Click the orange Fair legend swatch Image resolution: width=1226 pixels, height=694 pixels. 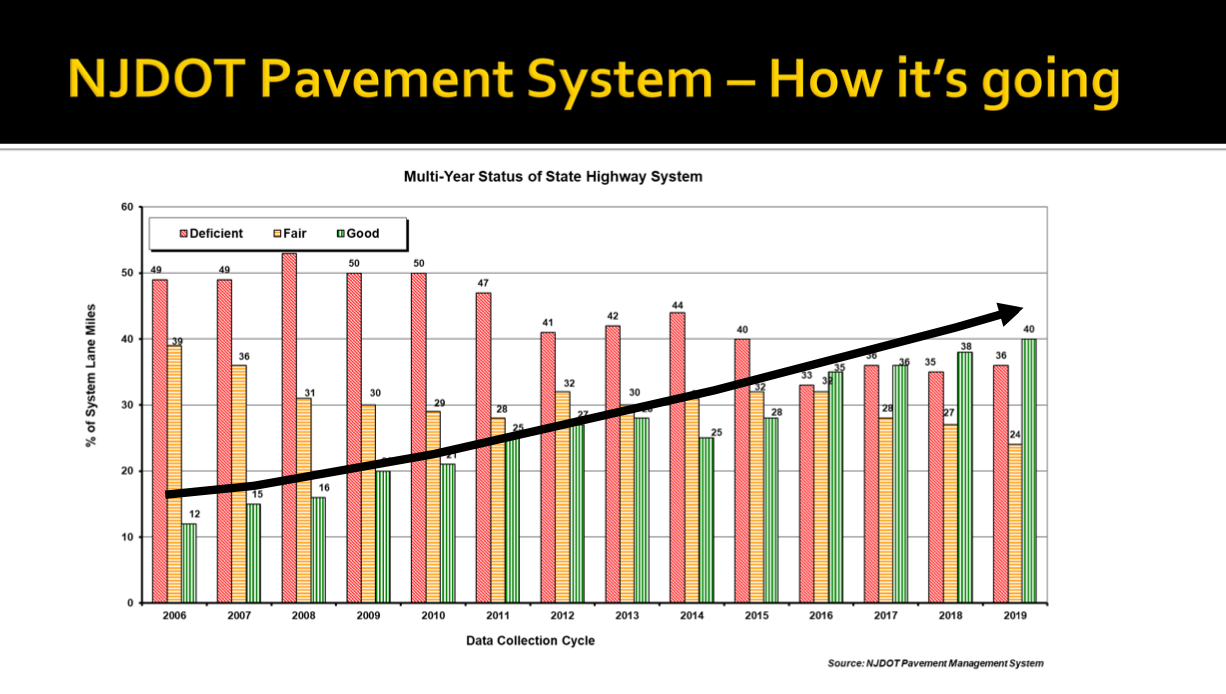276,234
